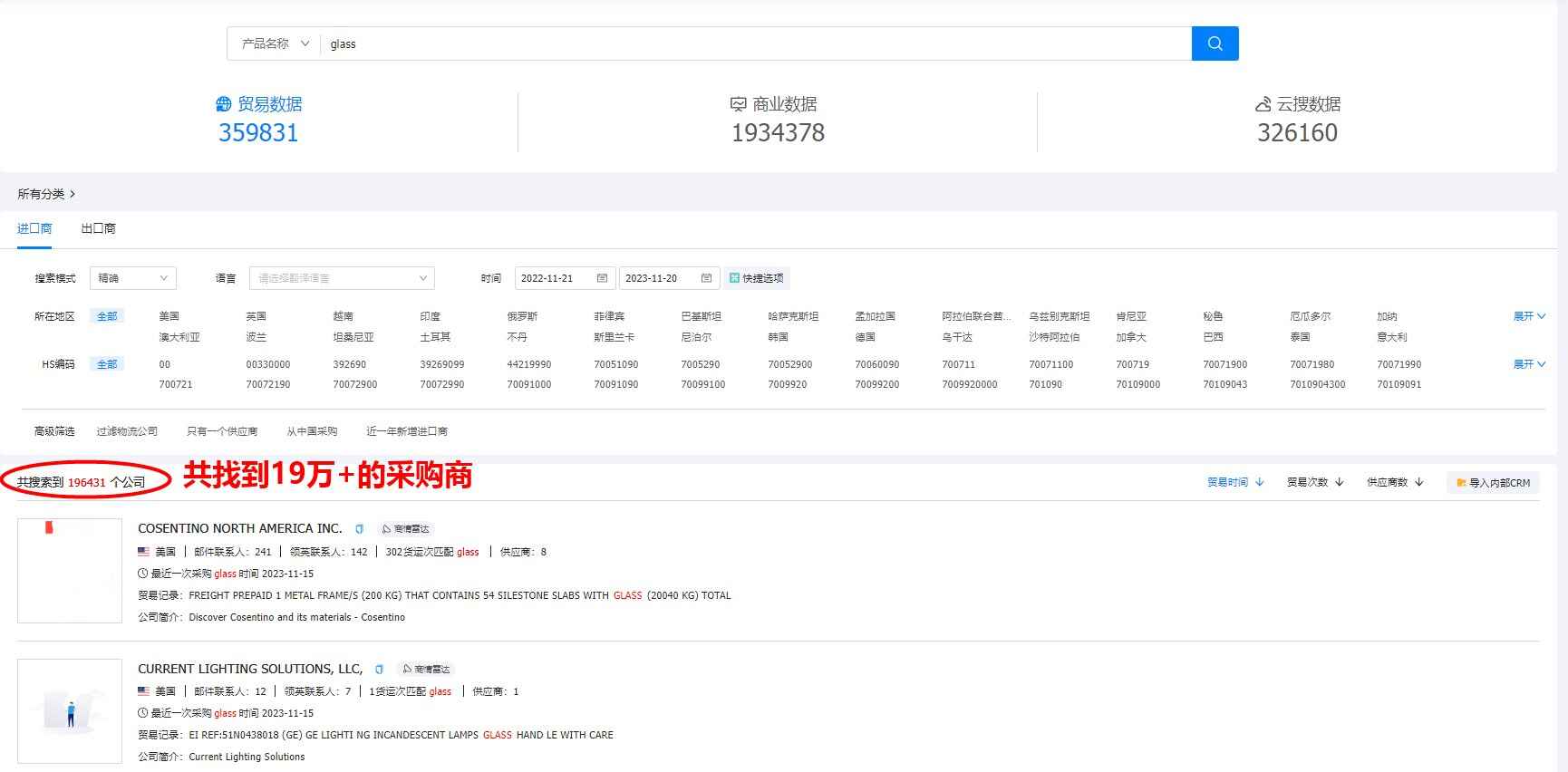Click the search box containing glass

(x=752, y=43)
